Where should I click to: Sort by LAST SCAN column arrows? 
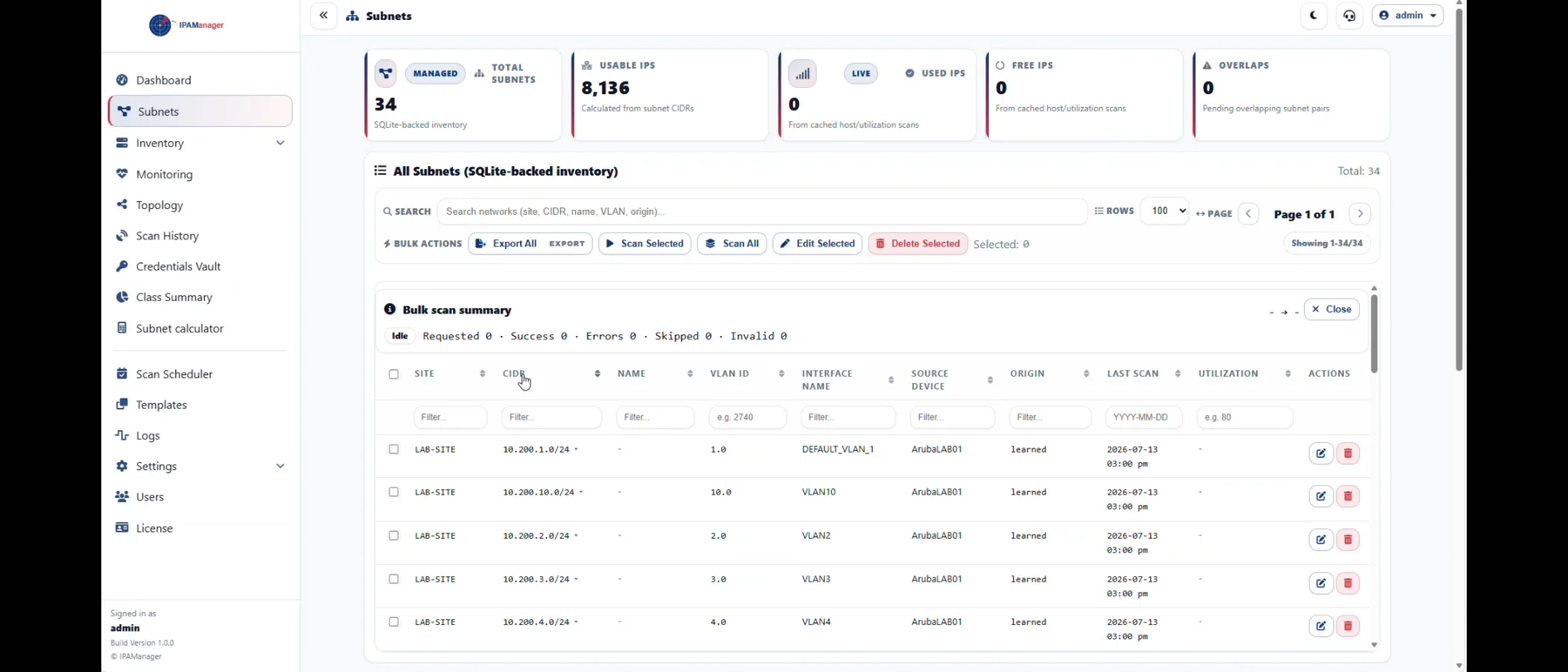coord(1178,374)
